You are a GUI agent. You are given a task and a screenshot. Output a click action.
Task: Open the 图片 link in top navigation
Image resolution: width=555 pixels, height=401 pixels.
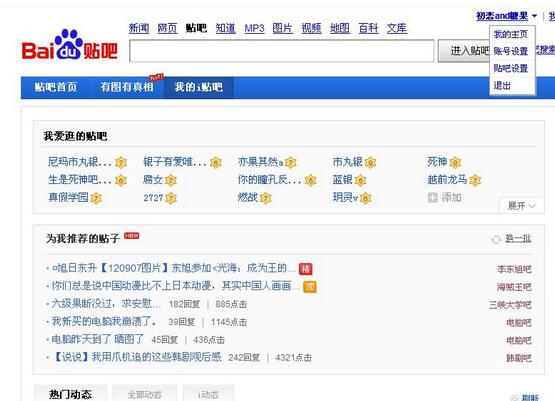282,28
